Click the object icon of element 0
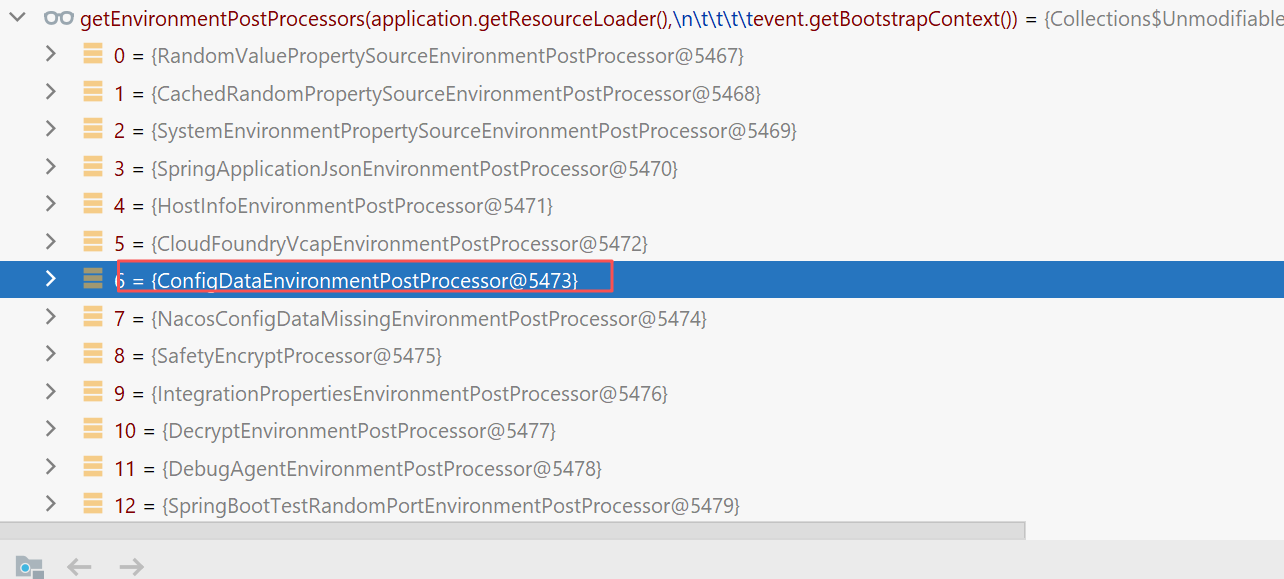This screenshot has height=579, width=1284. [93, 55]
